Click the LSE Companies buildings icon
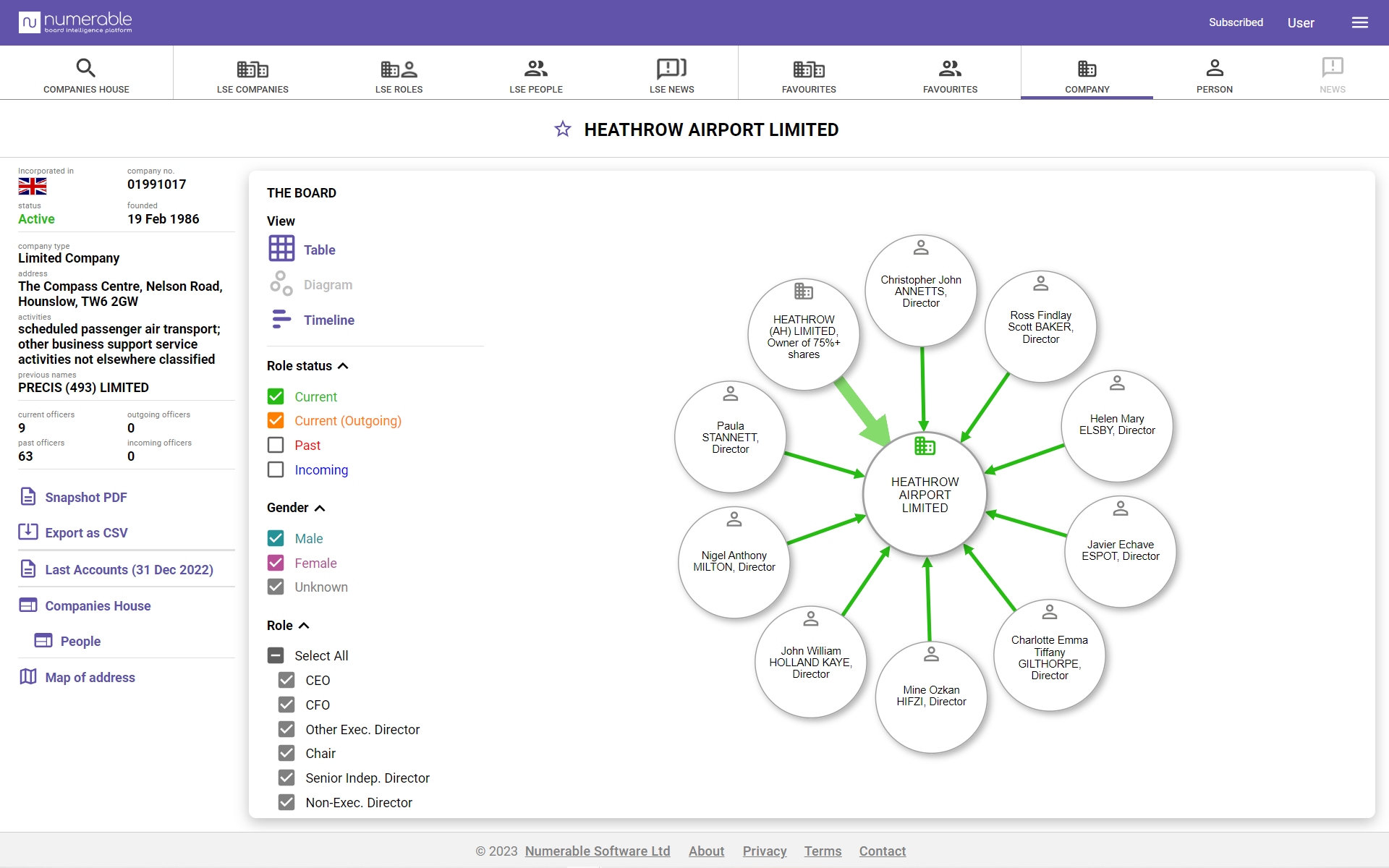The width and height of the screenshot is (1389, 868). pyautogui.click(x=252, y=69)
